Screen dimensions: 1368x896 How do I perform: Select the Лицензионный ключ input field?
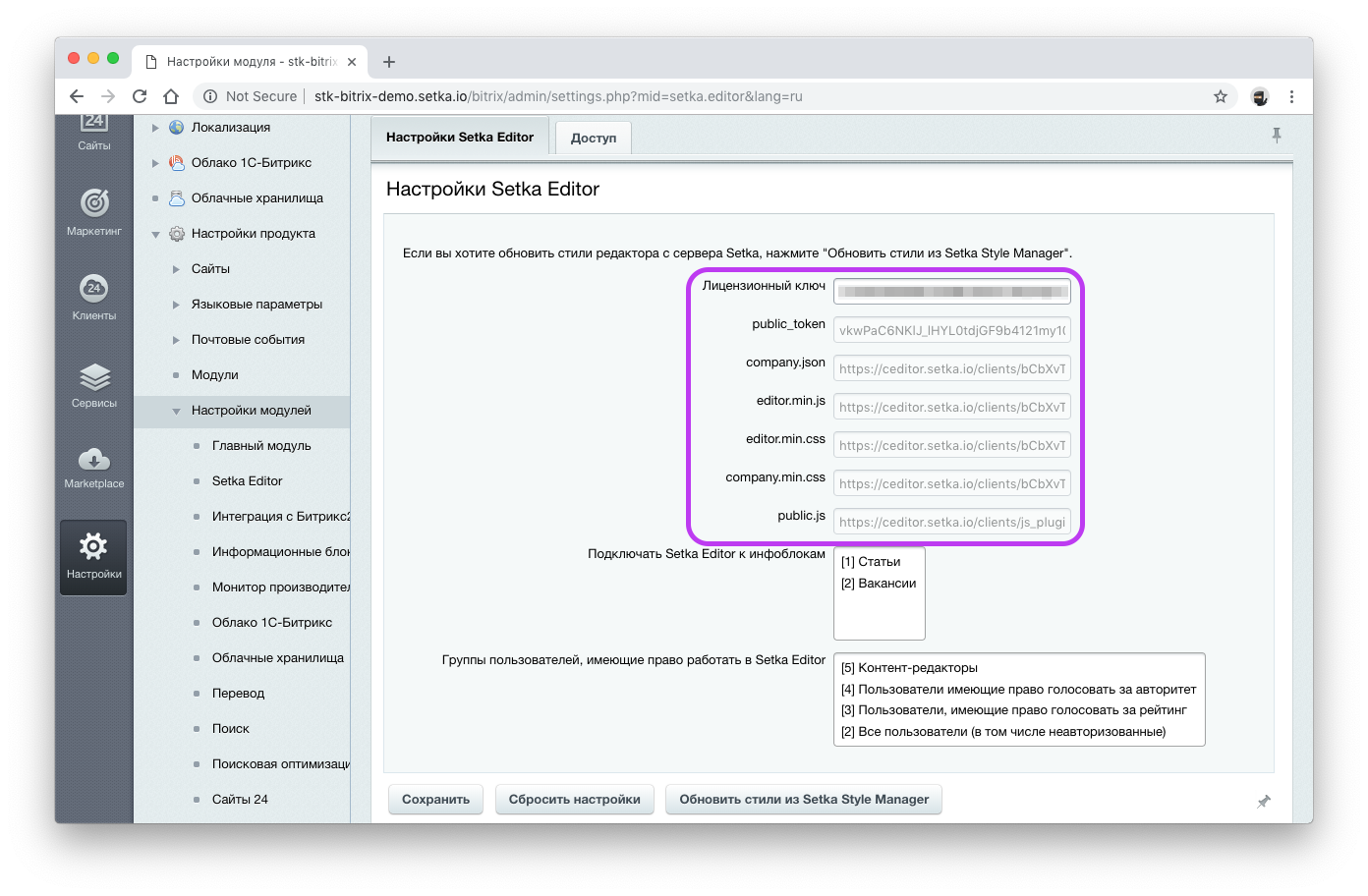click(x=951, y=291)
